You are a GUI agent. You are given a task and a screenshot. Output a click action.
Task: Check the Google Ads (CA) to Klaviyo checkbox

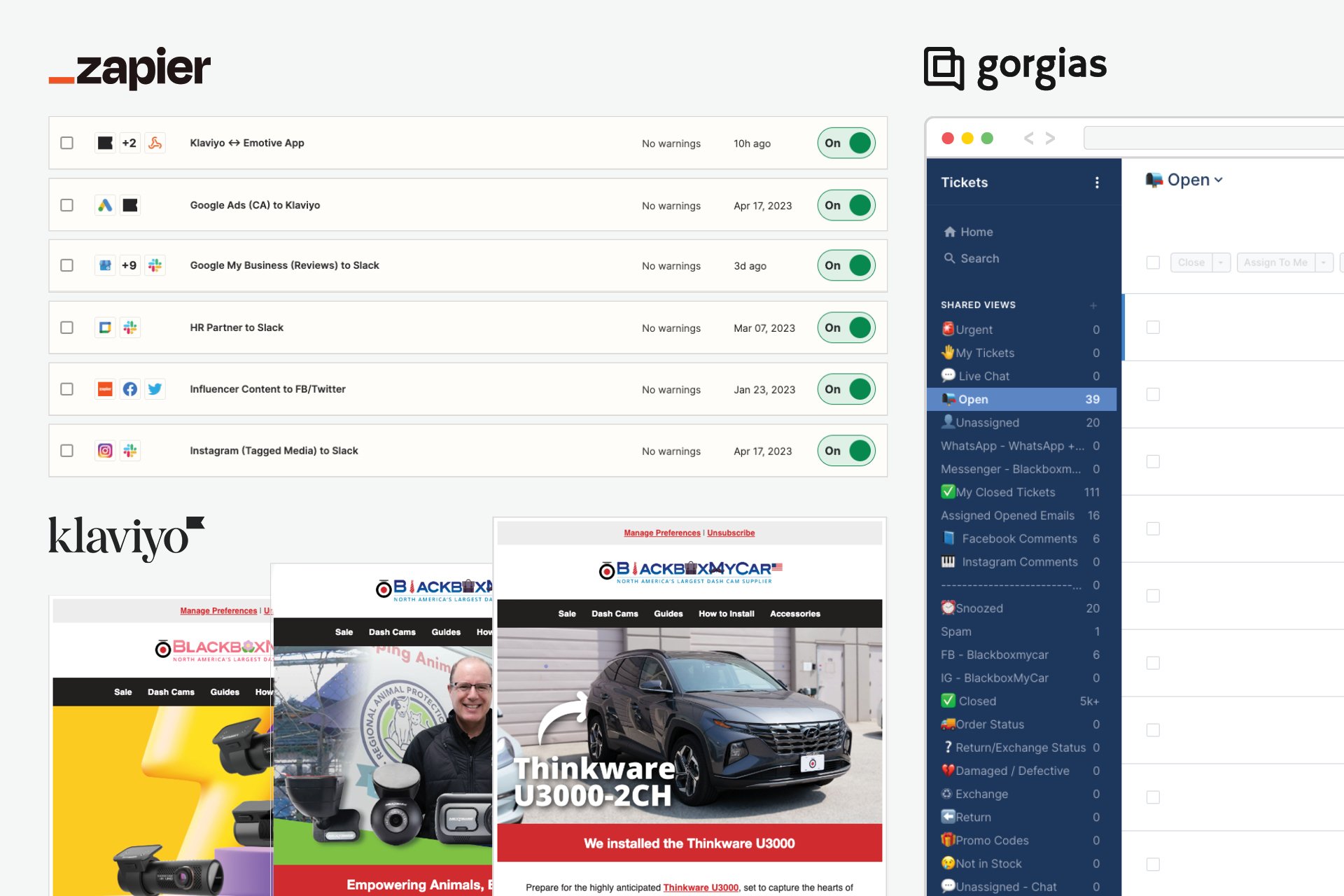tap(66, 205)
